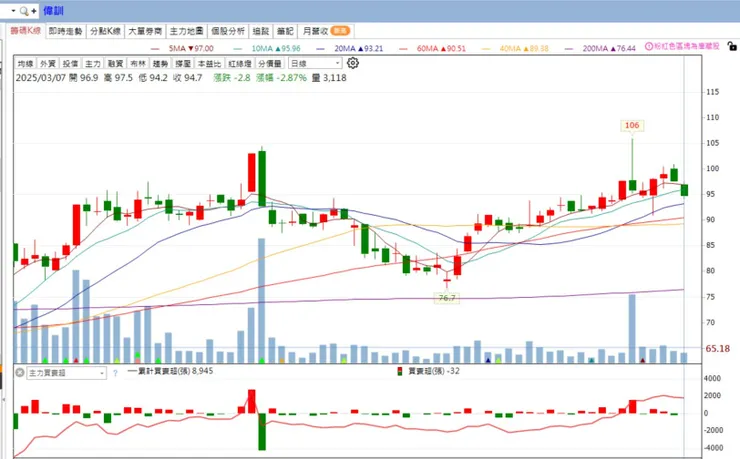Click the 漲跌 -2.8 change value
Viewport: 740px width, 459px height.
232,78
